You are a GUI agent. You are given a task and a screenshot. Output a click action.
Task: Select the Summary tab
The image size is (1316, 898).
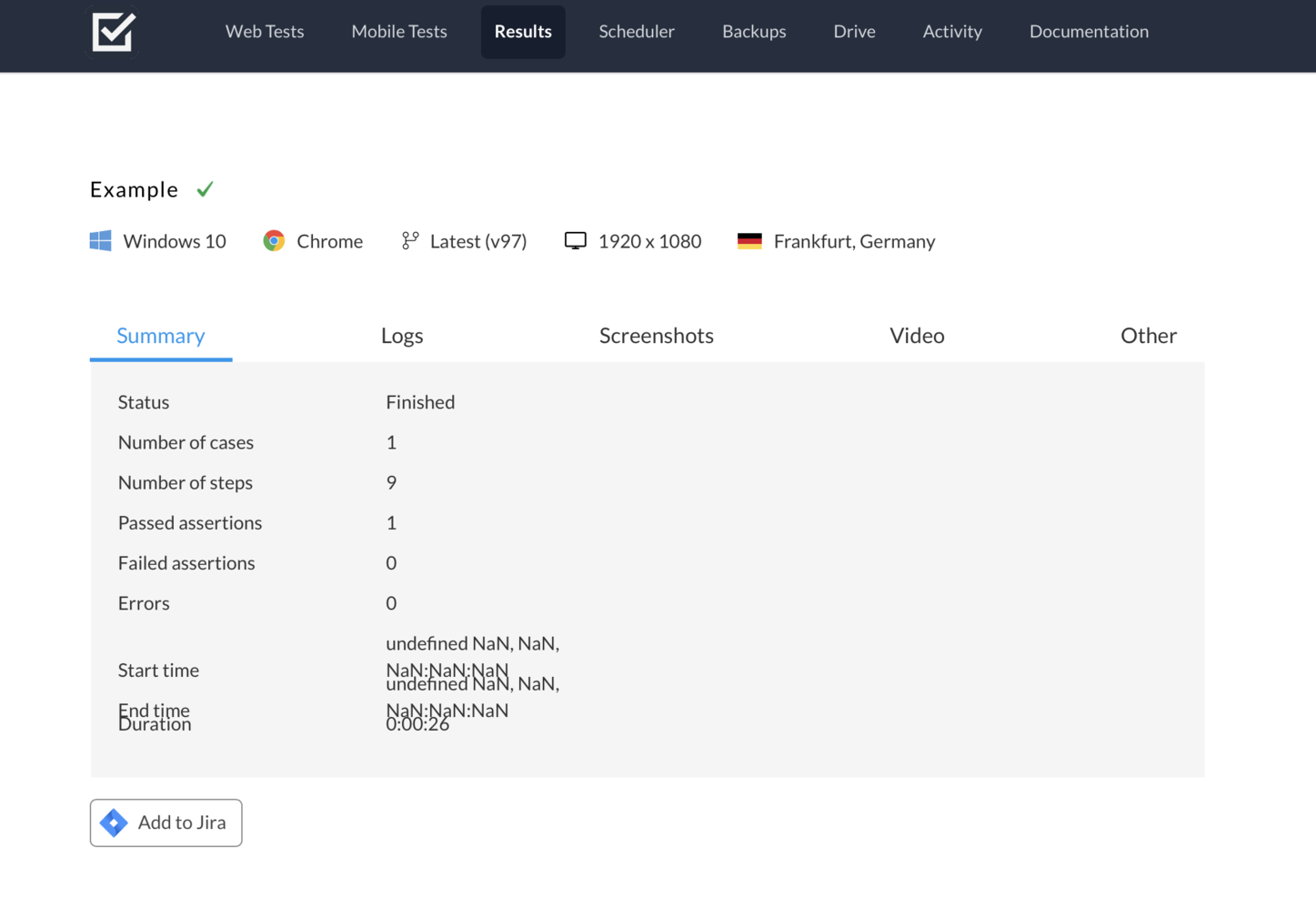tap(160, 336)
